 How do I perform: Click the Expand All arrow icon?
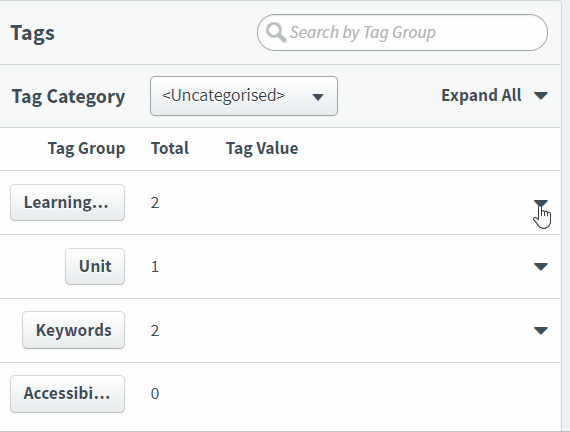tap(541, 96)
